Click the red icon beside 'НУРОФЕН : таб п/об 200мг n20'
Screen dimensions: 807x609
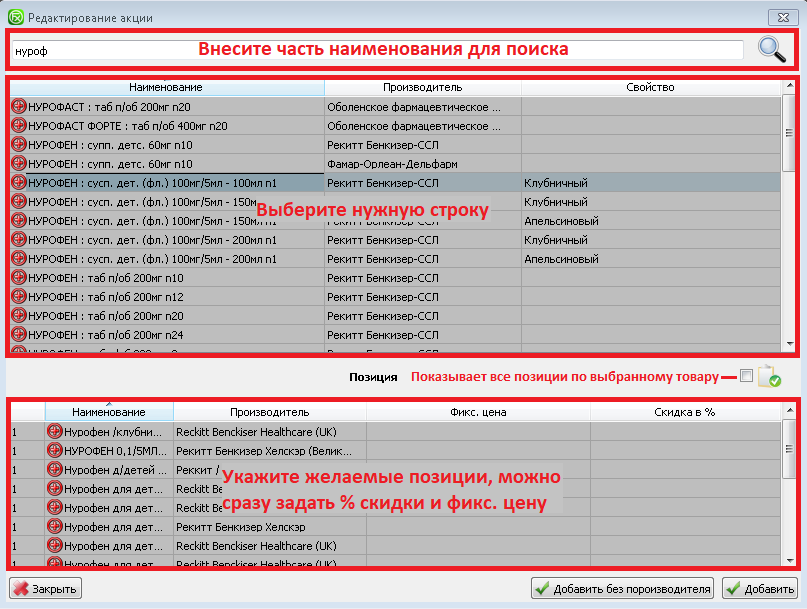pyautogui.click(x=19, y=316)
